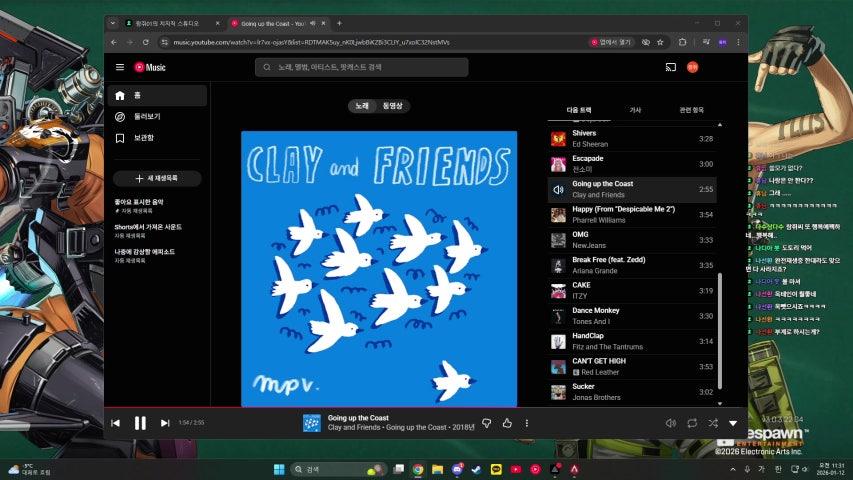
Task: Open the tab search dropdown arrow
Action: pos(113,23)
